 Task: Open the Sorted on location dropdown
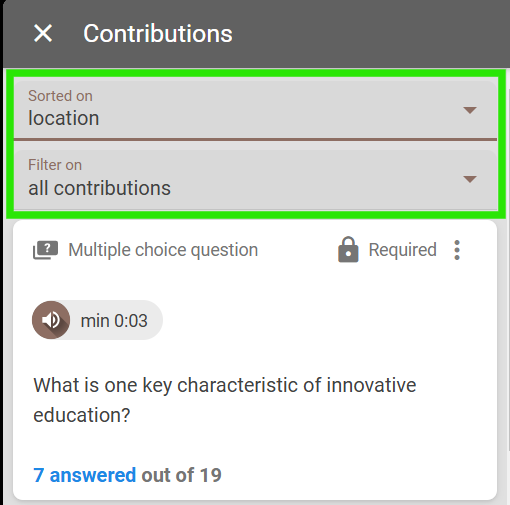coord(255,110)
